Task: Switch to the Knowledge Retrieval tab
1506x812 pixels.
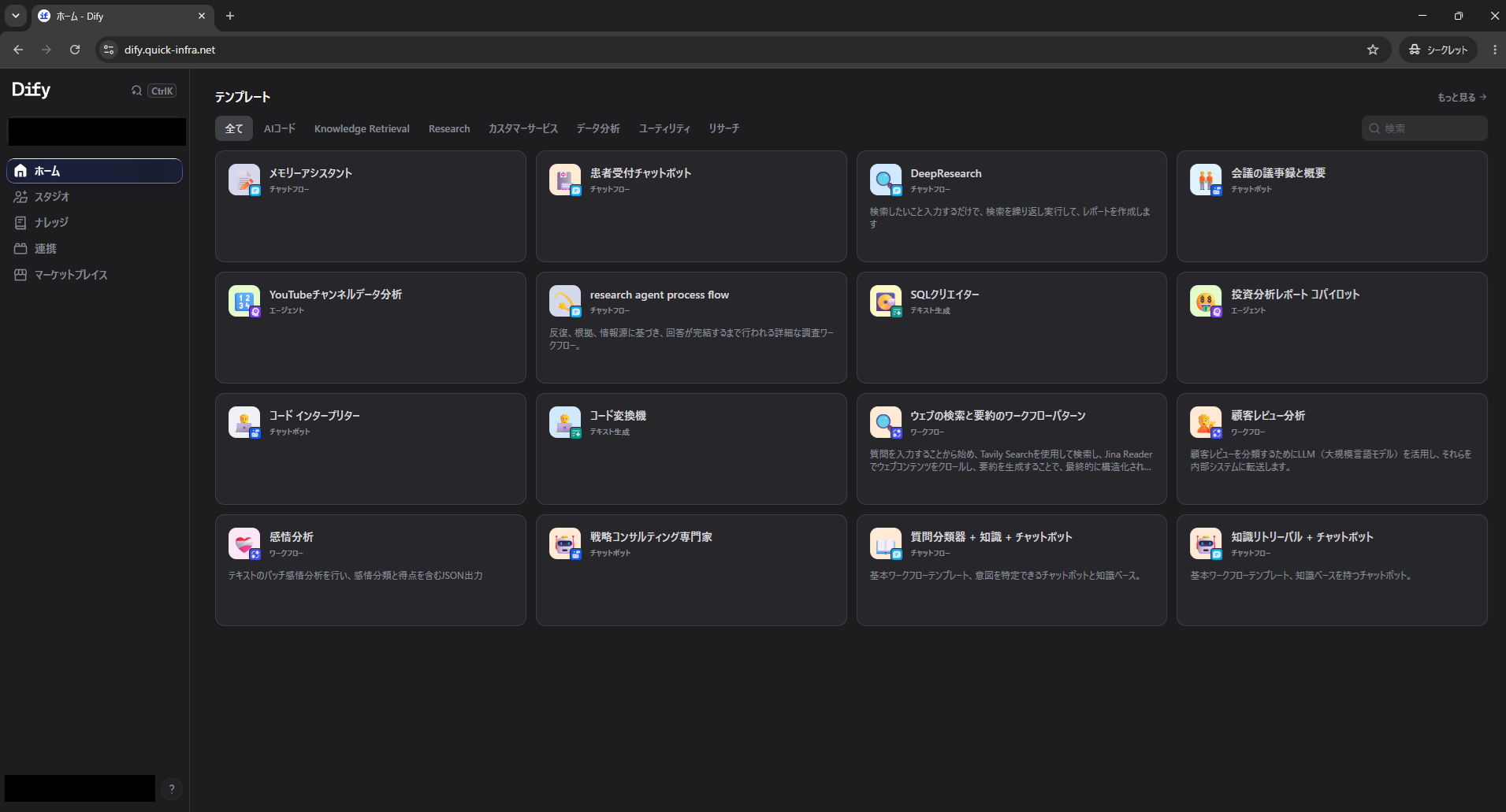Action: click(x=362, y=128)
